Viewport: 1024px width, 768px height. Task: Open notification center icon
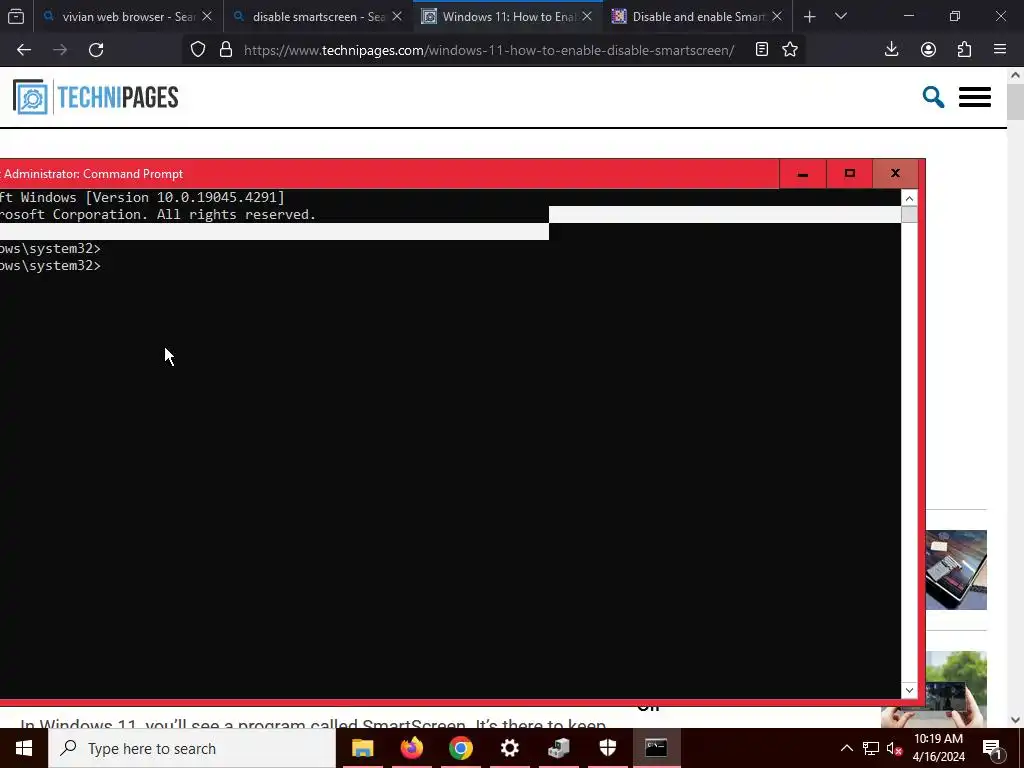[992, 748]
